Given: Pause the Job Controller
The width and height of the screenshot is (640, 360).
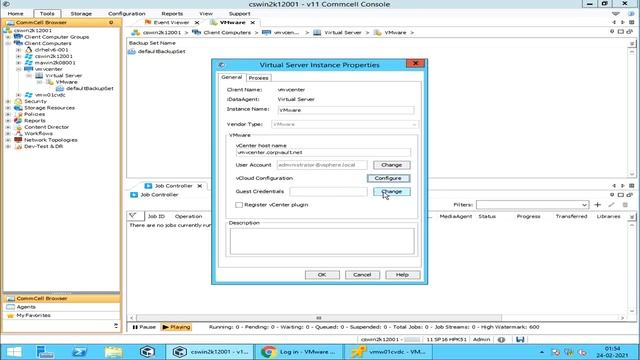Looking at the screenshot, I should click(144, 327).
